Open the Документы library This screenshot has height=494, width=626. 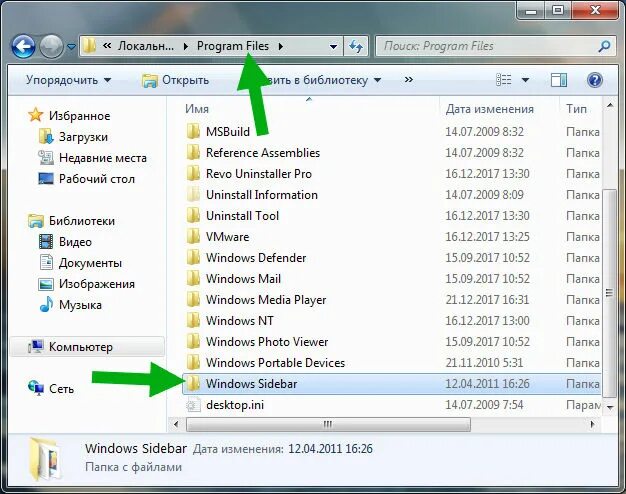90,263
